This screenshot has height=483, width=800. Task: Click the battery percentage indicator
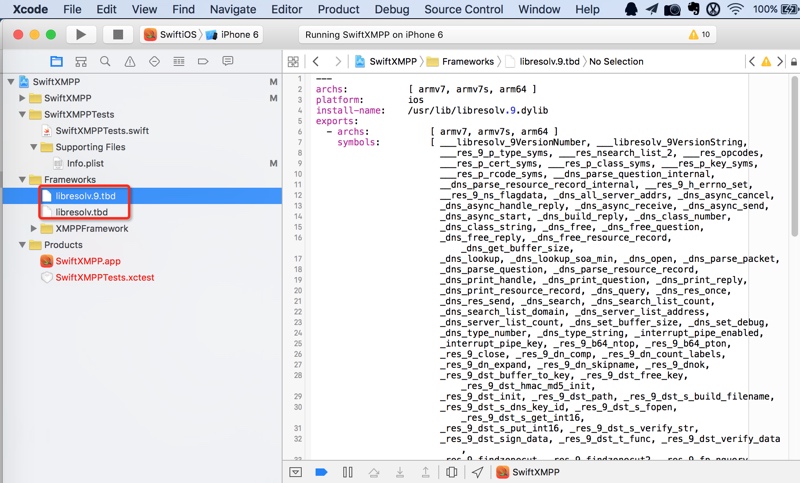click(x=765, y=9)
